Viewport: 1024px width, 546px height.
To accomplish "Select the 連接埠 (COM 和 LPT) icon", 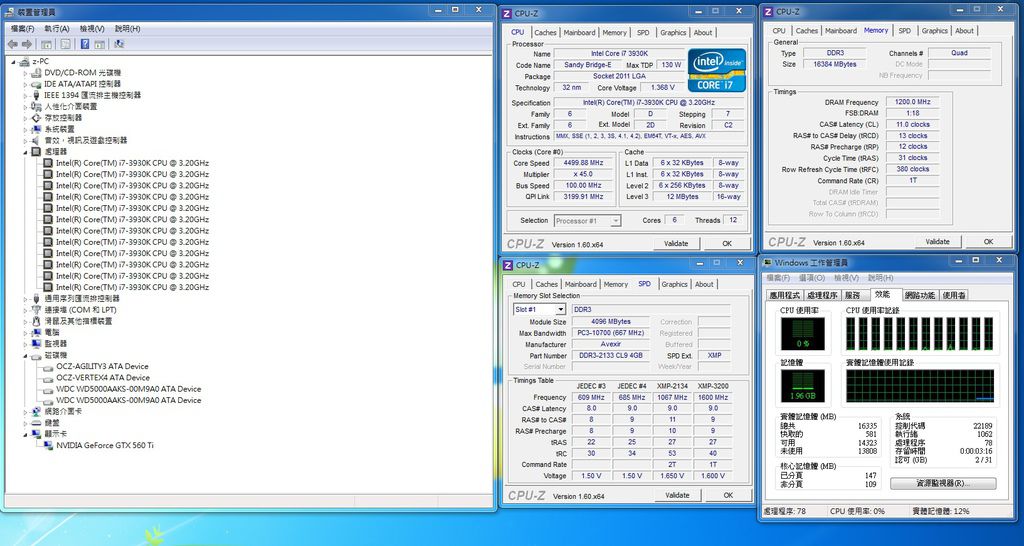I will tap(37, 310).
